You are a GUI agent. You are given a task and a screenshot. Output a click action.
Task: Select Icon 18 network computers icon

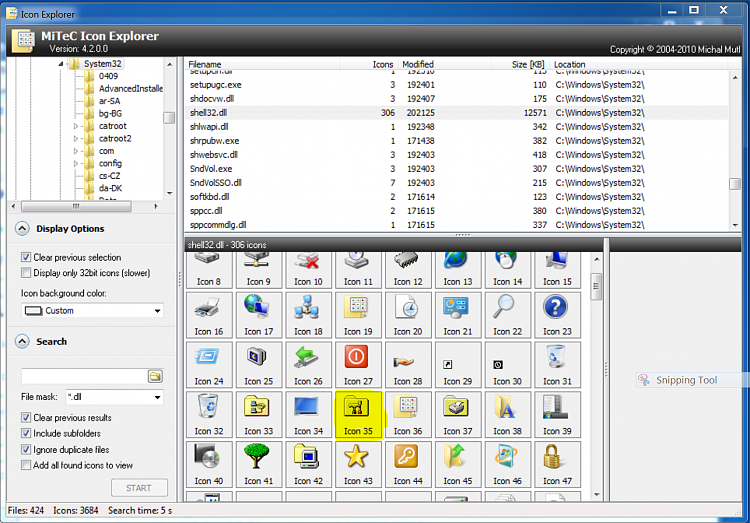[x=309, y=315]
